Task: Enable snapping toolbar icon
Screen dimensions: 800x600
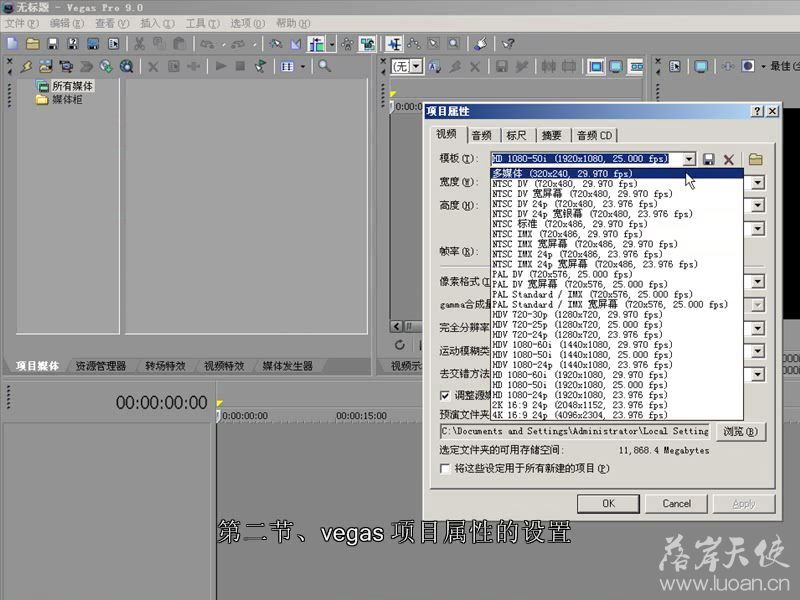Action: coord(276,44)
